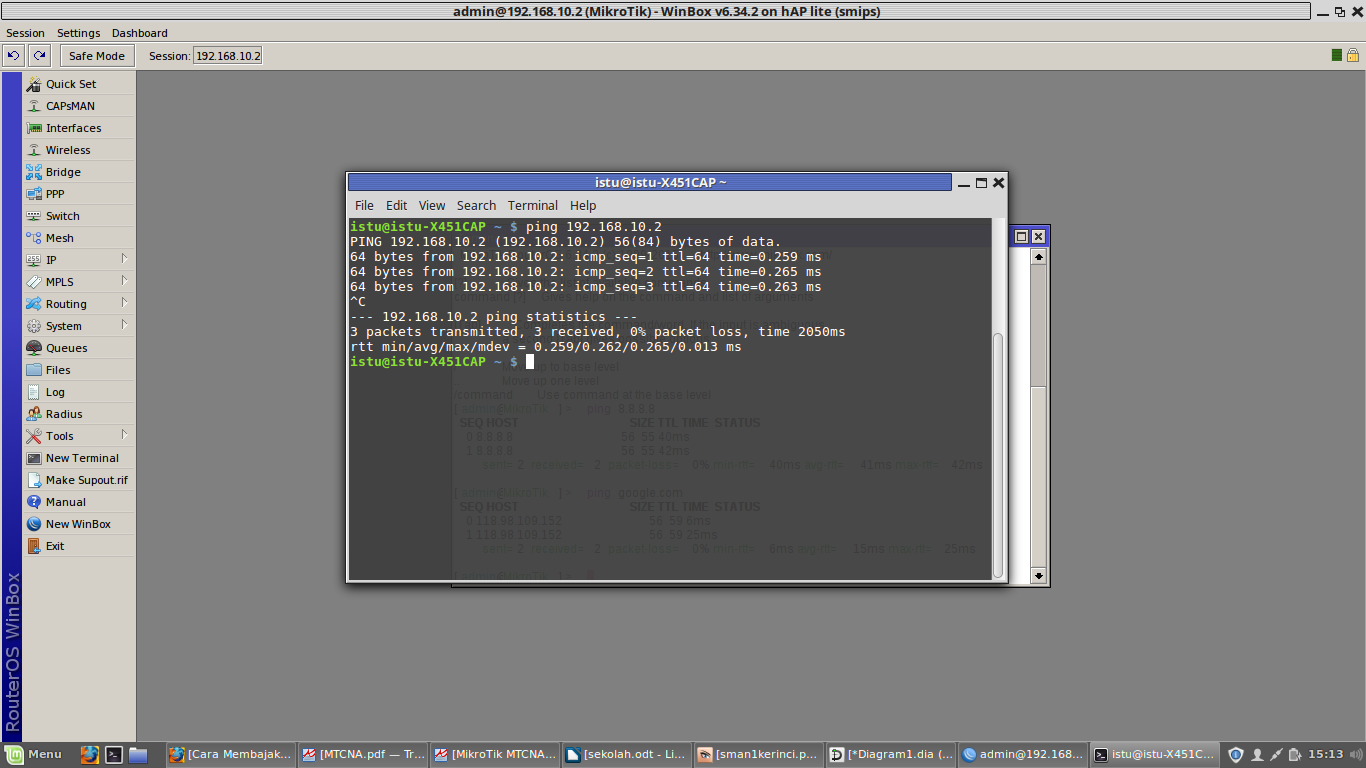
Task: Click the WinBox Redo arrow button
Action: 39,56
